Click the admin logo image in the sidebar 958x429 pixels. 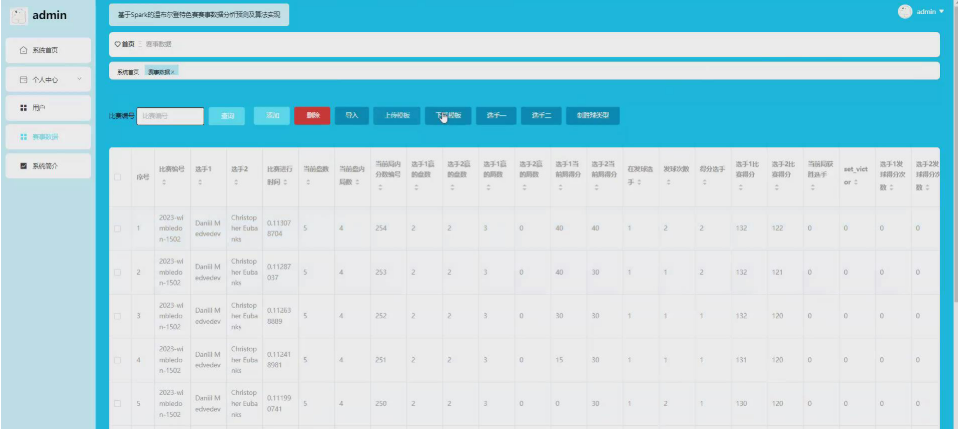pyautogui.click(x=18, y=16)
